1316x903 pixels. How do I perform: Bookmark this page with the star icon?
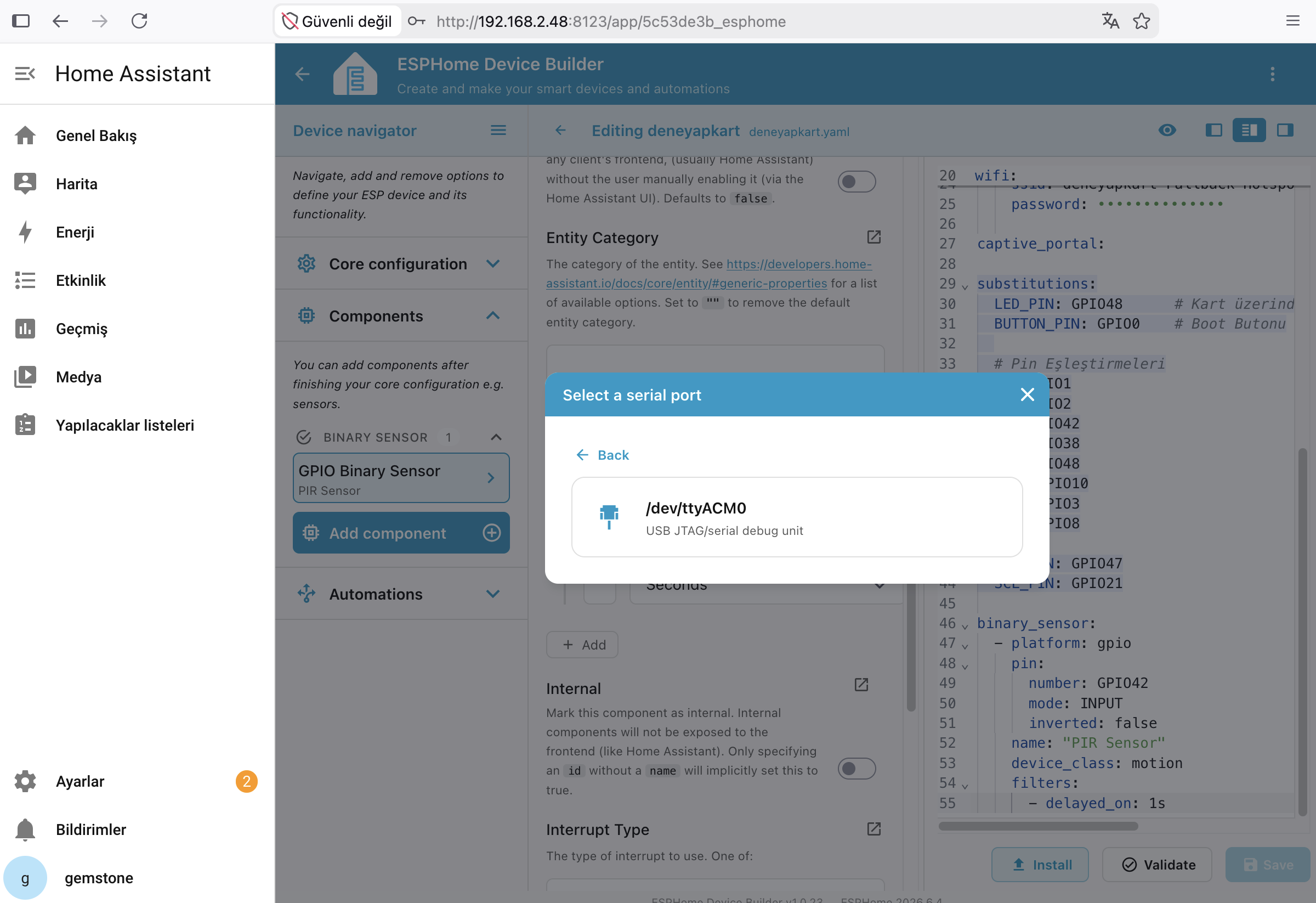pos(1141,21)
